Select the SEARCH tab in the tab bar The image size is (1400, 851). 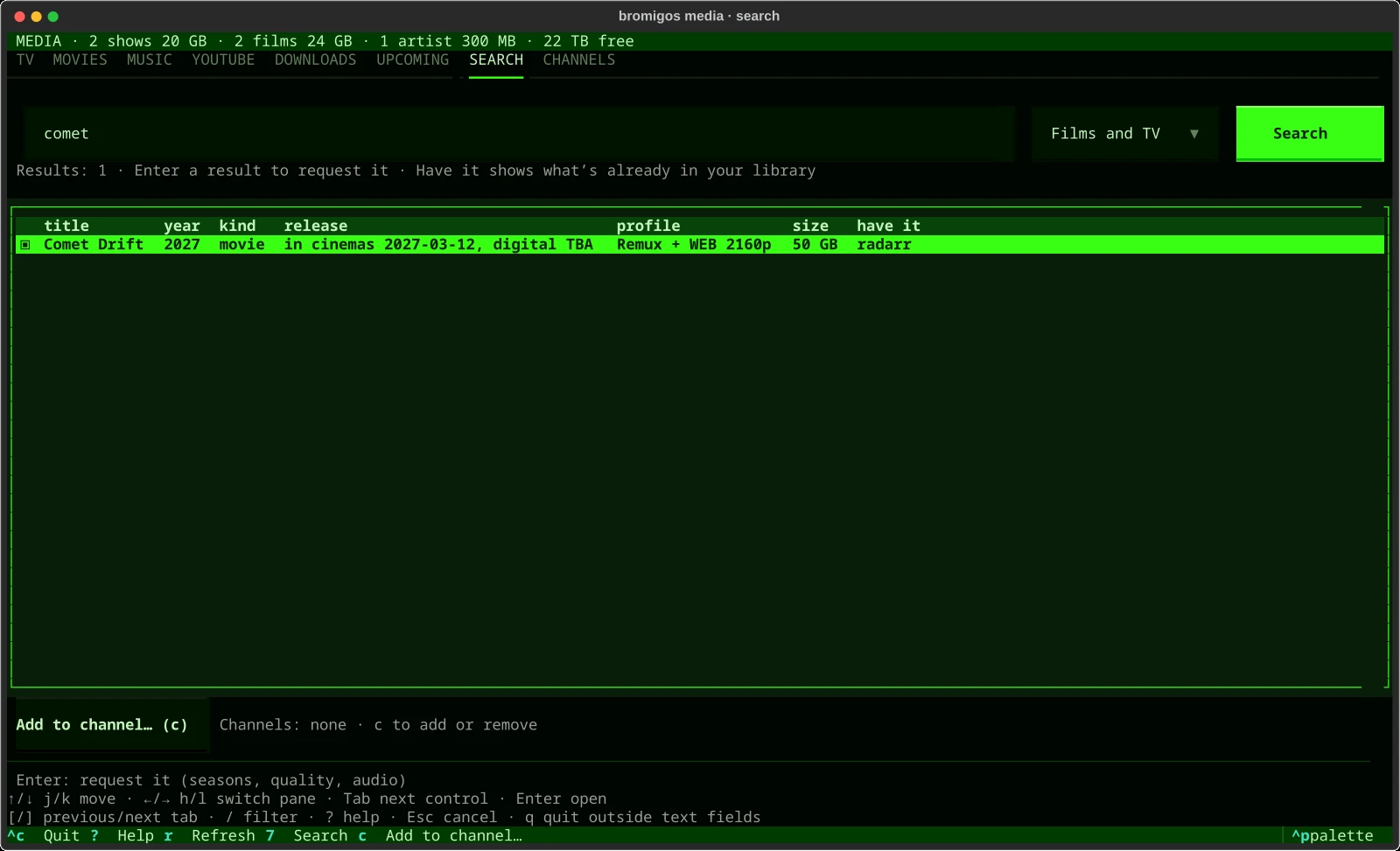pos(496,59)
